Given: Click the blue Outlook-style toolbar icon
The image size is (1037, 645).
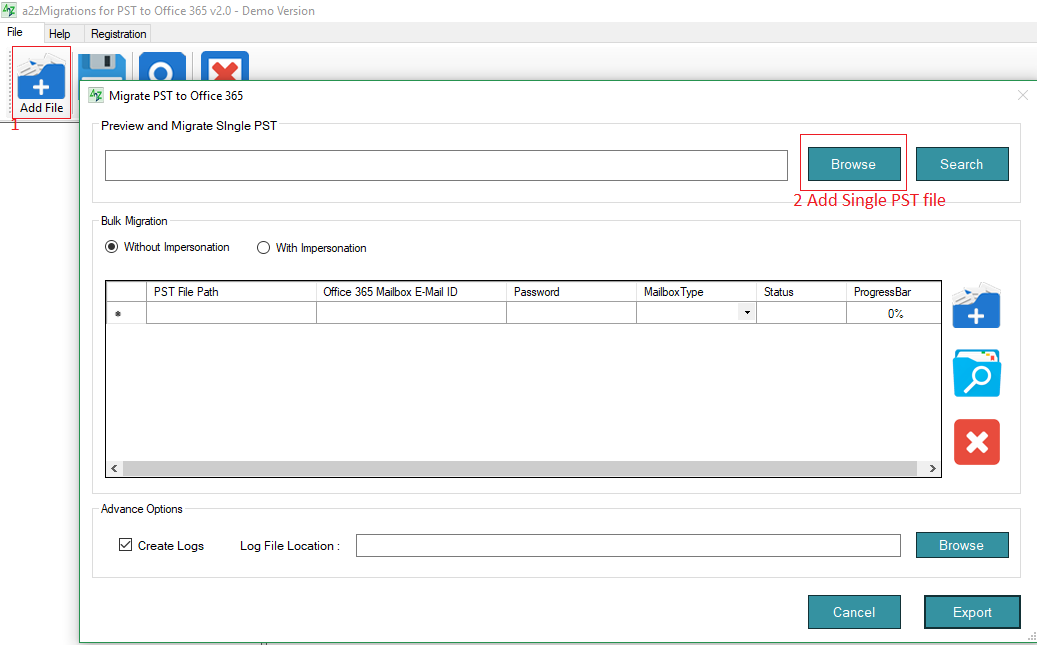Looking at the screenshot, I should coord(162,67).
